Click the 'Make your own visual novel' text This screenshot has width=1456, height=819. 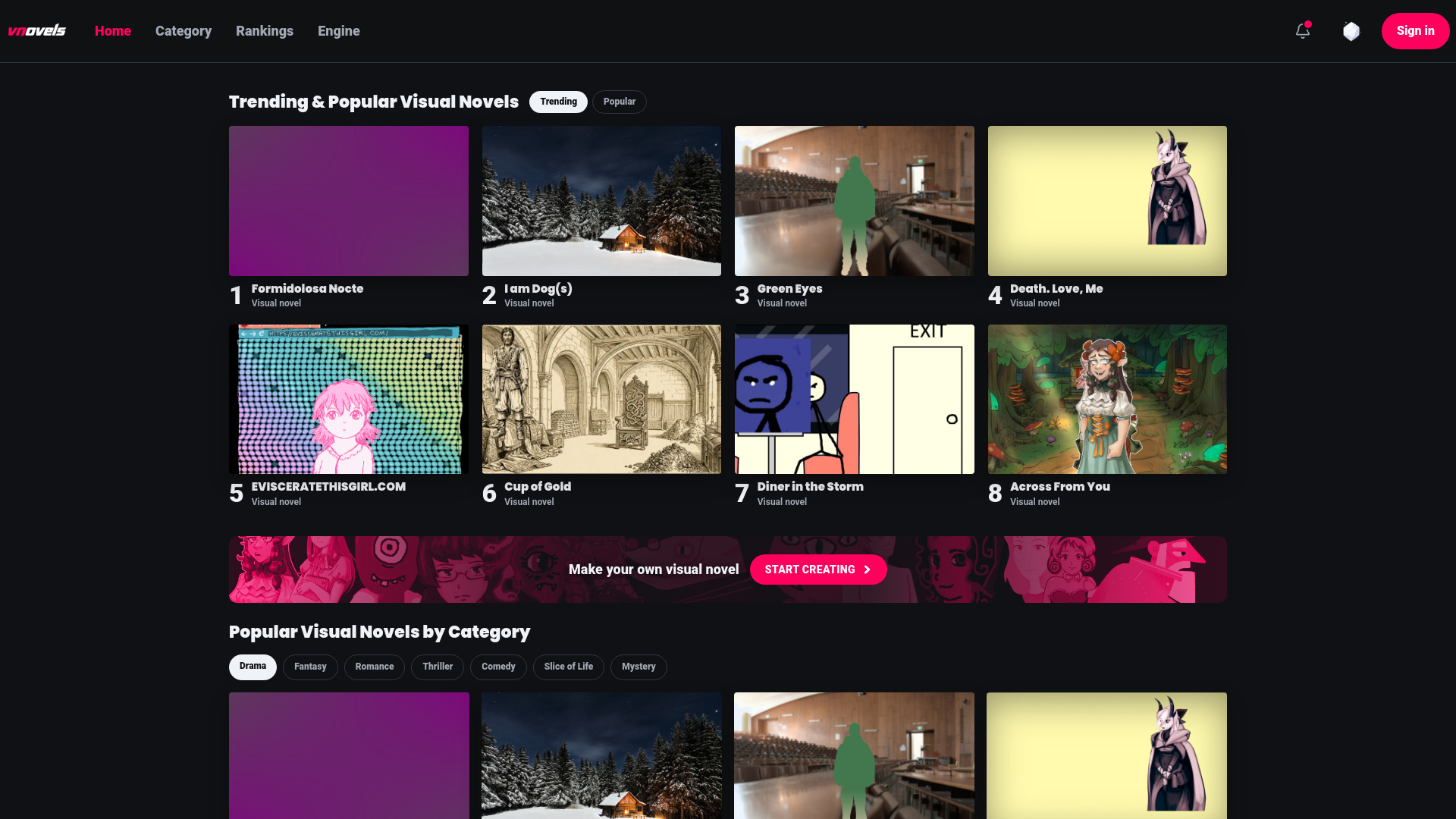654,570
